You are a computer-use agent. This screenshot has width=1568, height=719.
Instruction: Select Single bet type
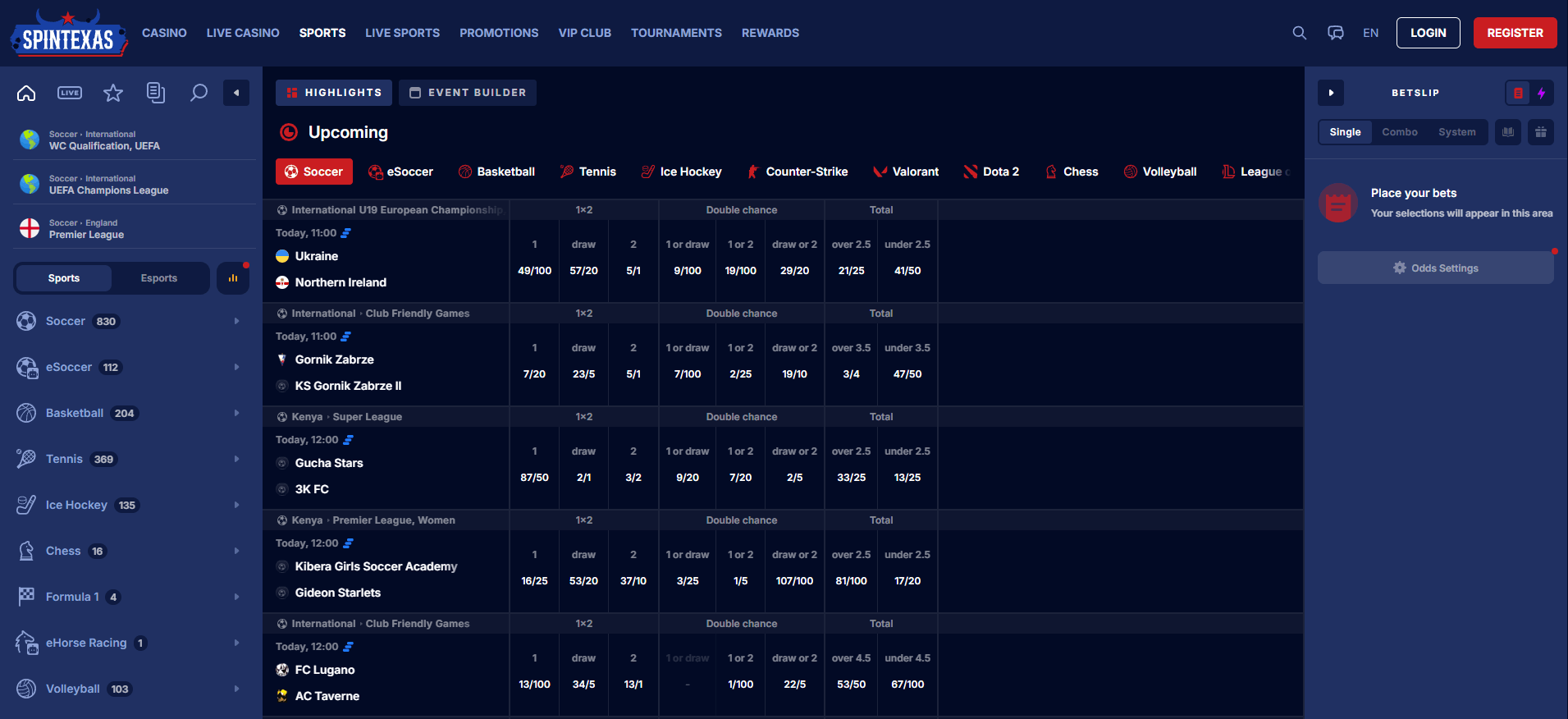point(1345,132)
